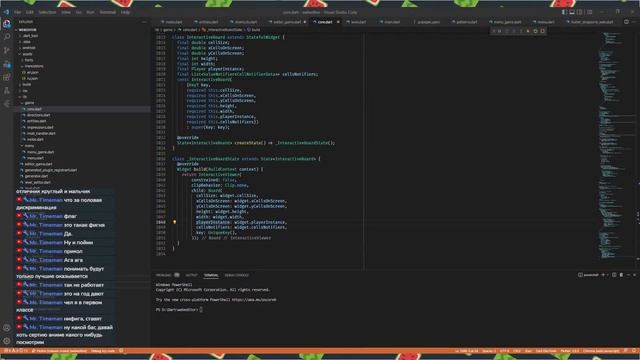Open Manage gear in activity bar
Screen dimensions: 640x360
pyautogui.click(x=7, y=341)
